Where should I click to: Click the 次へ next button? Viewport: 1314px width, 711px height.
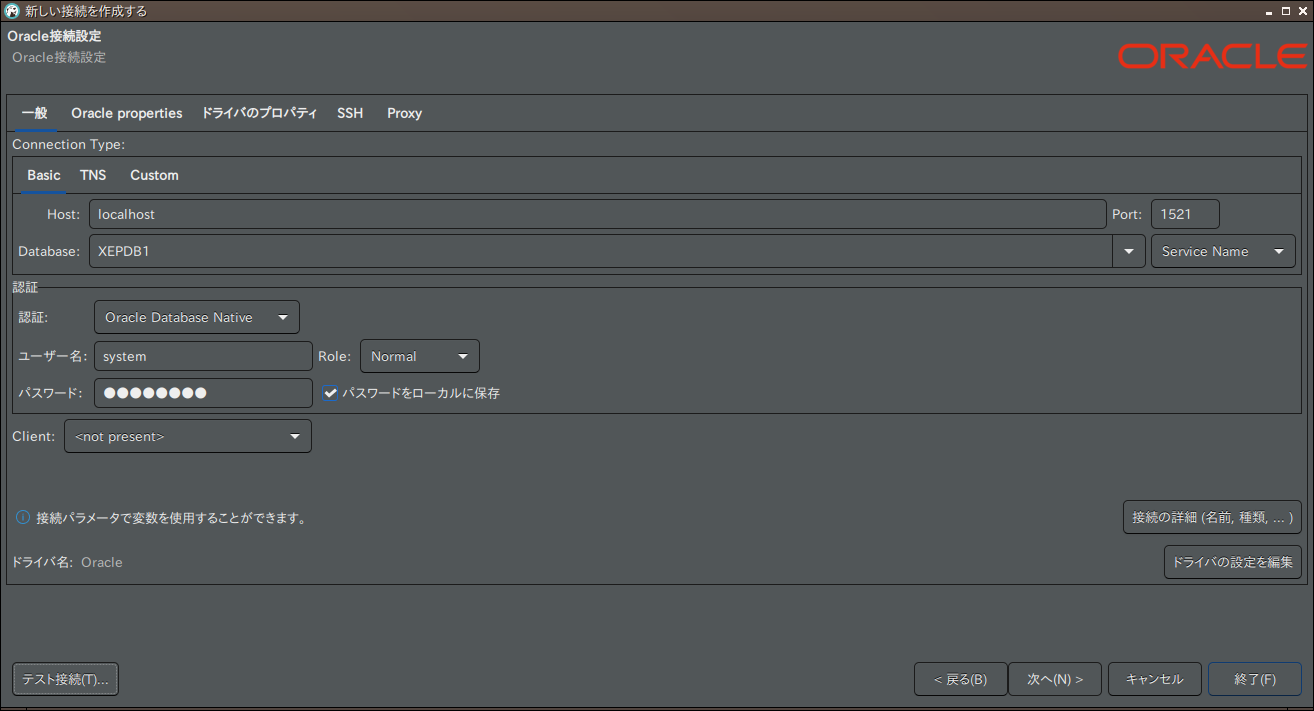coord(1055,679)
